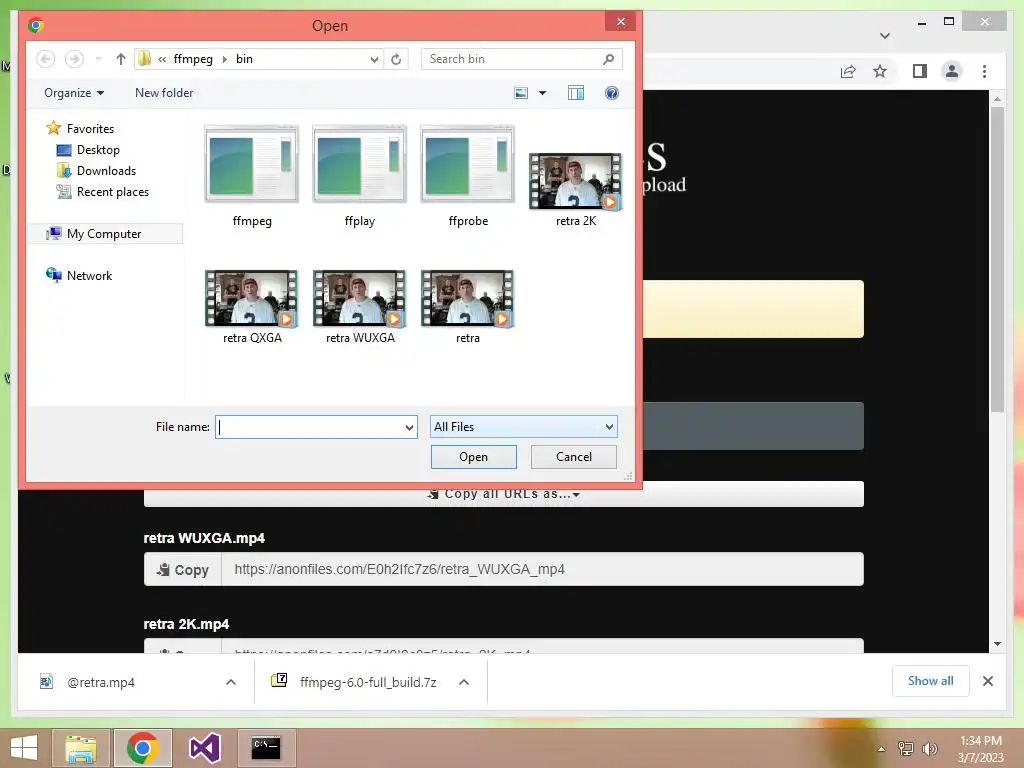
Task: Expand ffmpeg-6.0-full_build.7z download options
Action: tap(464, 682)
